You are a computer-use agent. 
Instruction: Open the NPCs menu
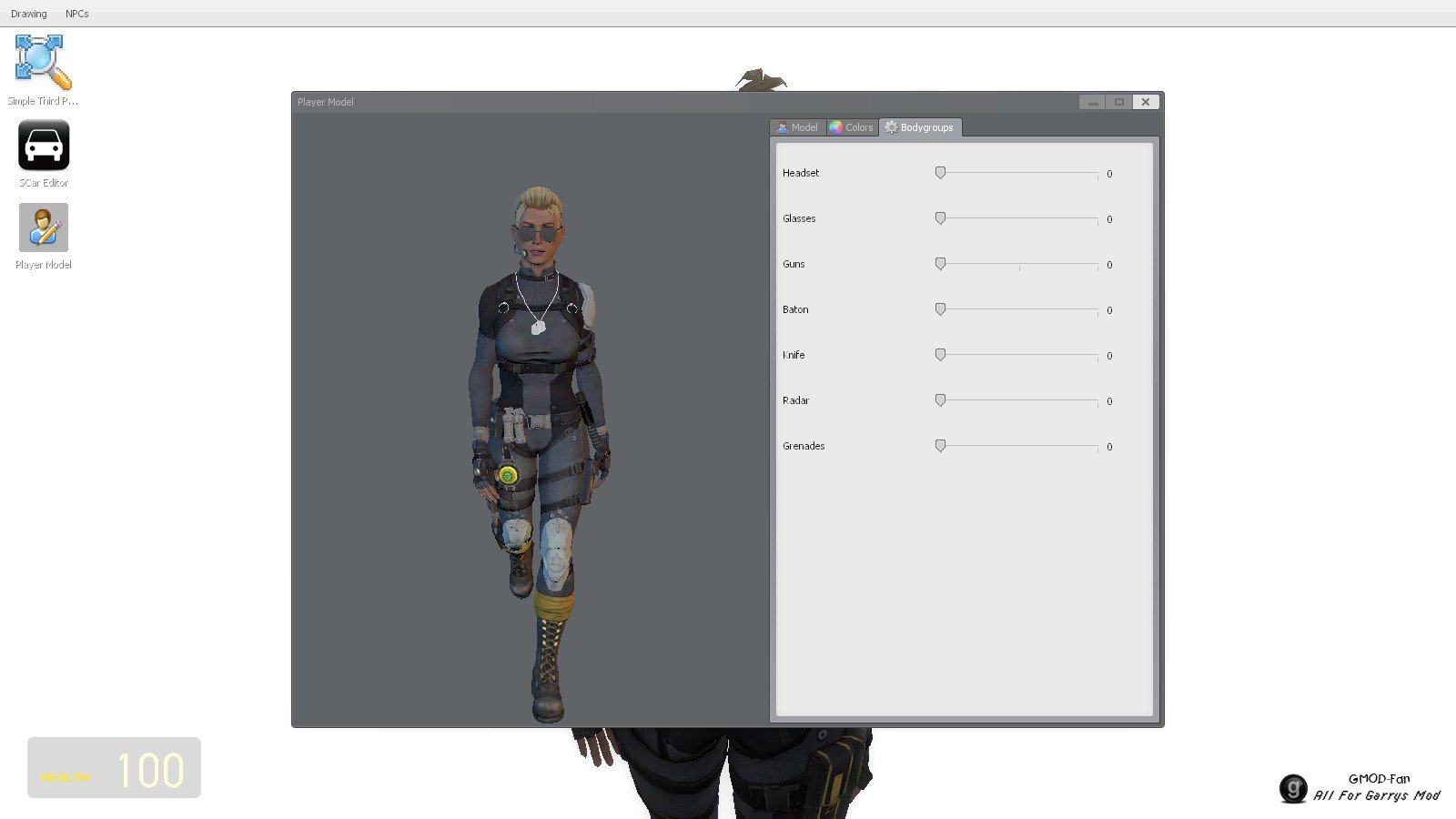[77, 14]
